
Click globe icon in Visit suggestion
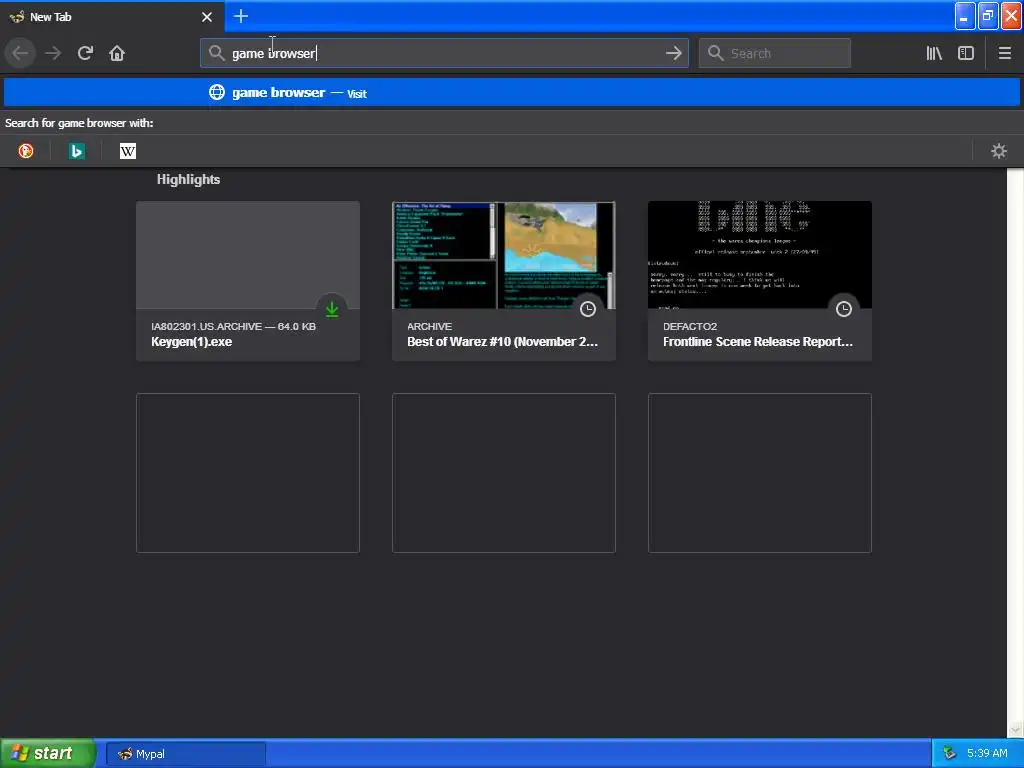tap(217, 92)
